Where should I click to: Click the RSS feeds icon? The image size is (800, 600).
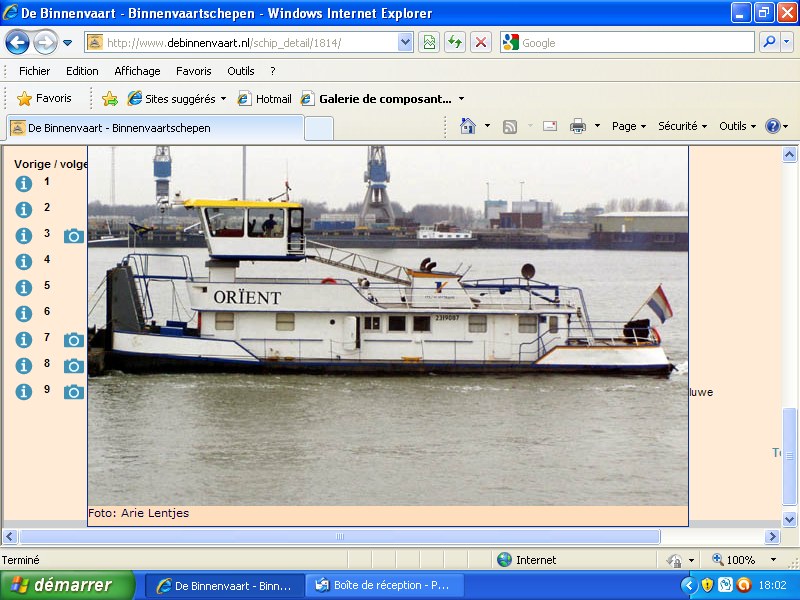point(510,126)
